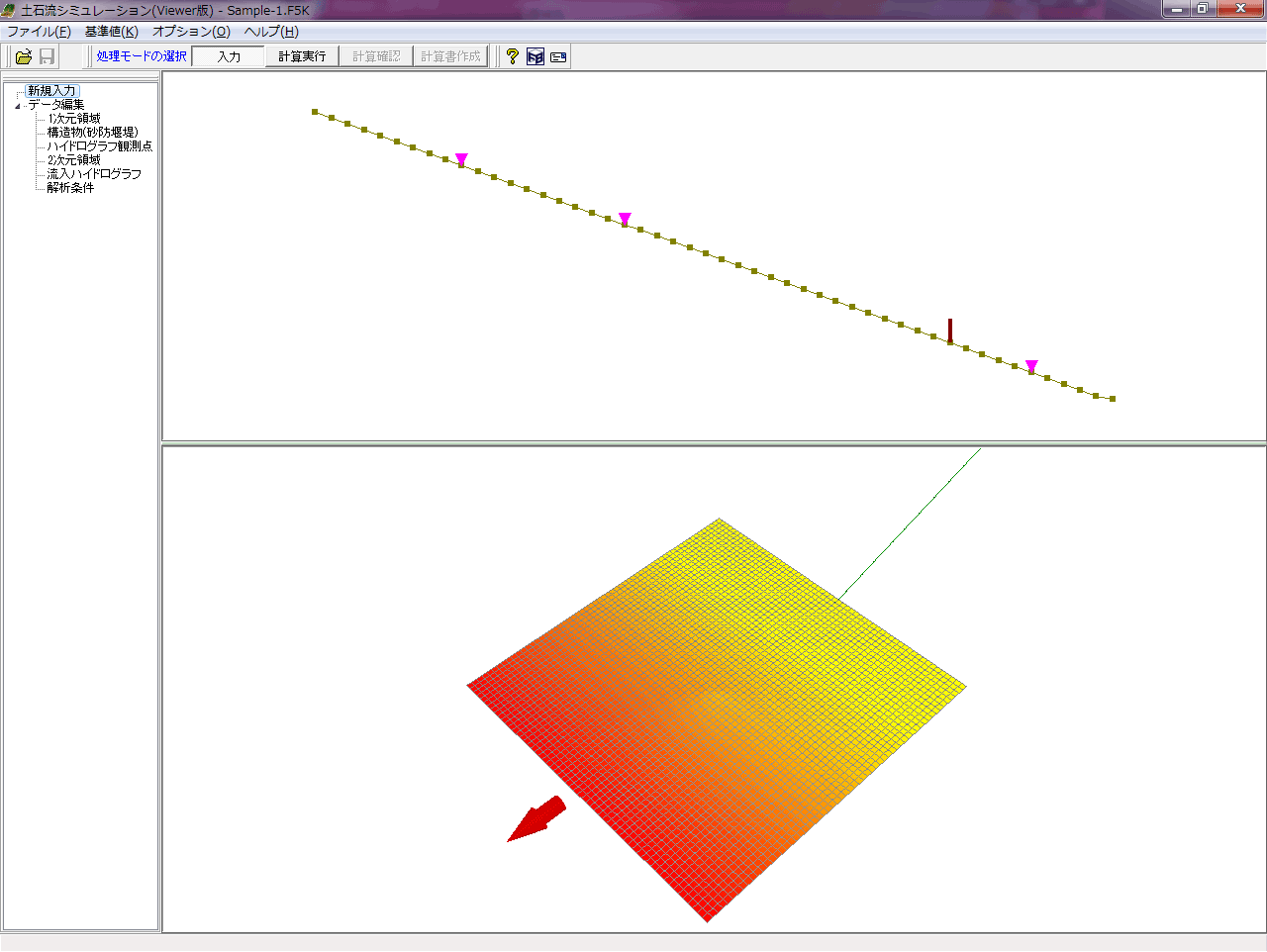1267x952 pixels.
Task: Collapse the データ編集 tree node
Action: coord(17,106)
